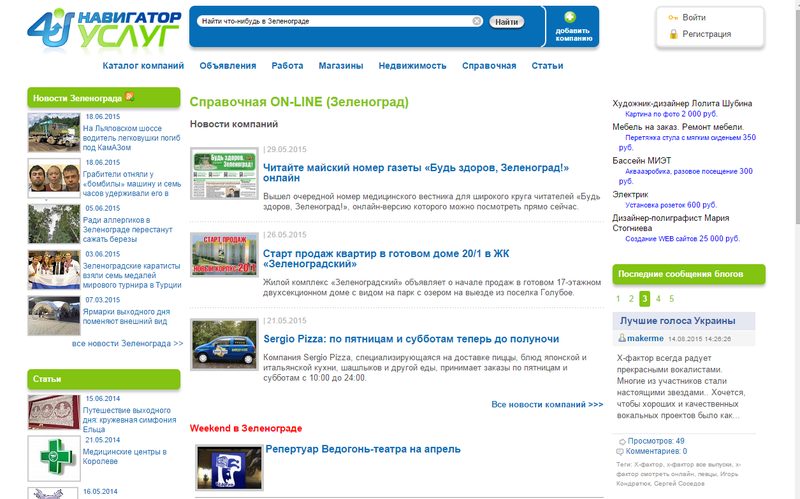Open Ради аллергиков birch news link
The image size is (800, 499).
click(x=128, y=230)
